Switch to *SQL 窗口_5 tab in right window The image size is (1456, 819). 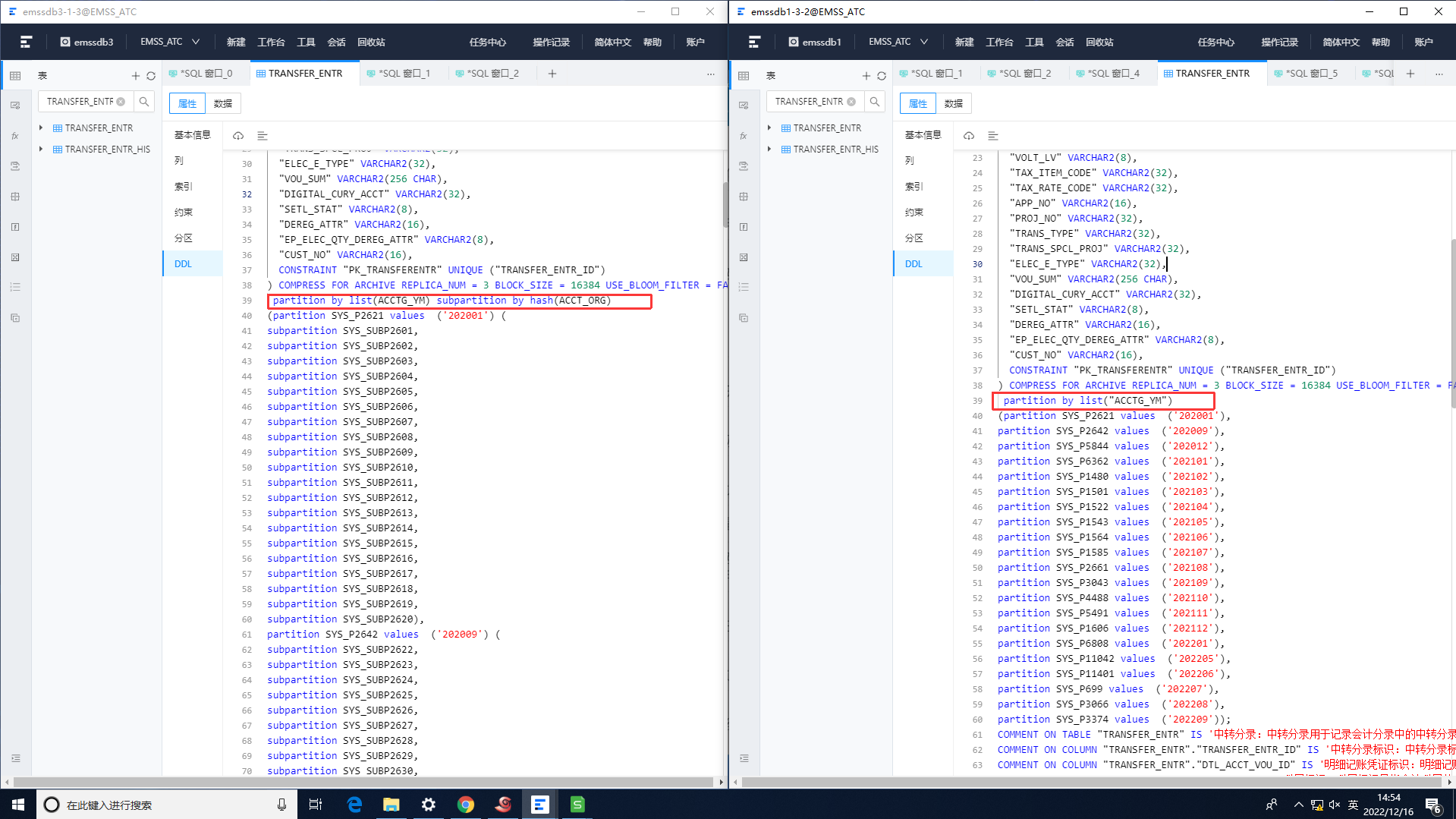(x=1306, y=74)
